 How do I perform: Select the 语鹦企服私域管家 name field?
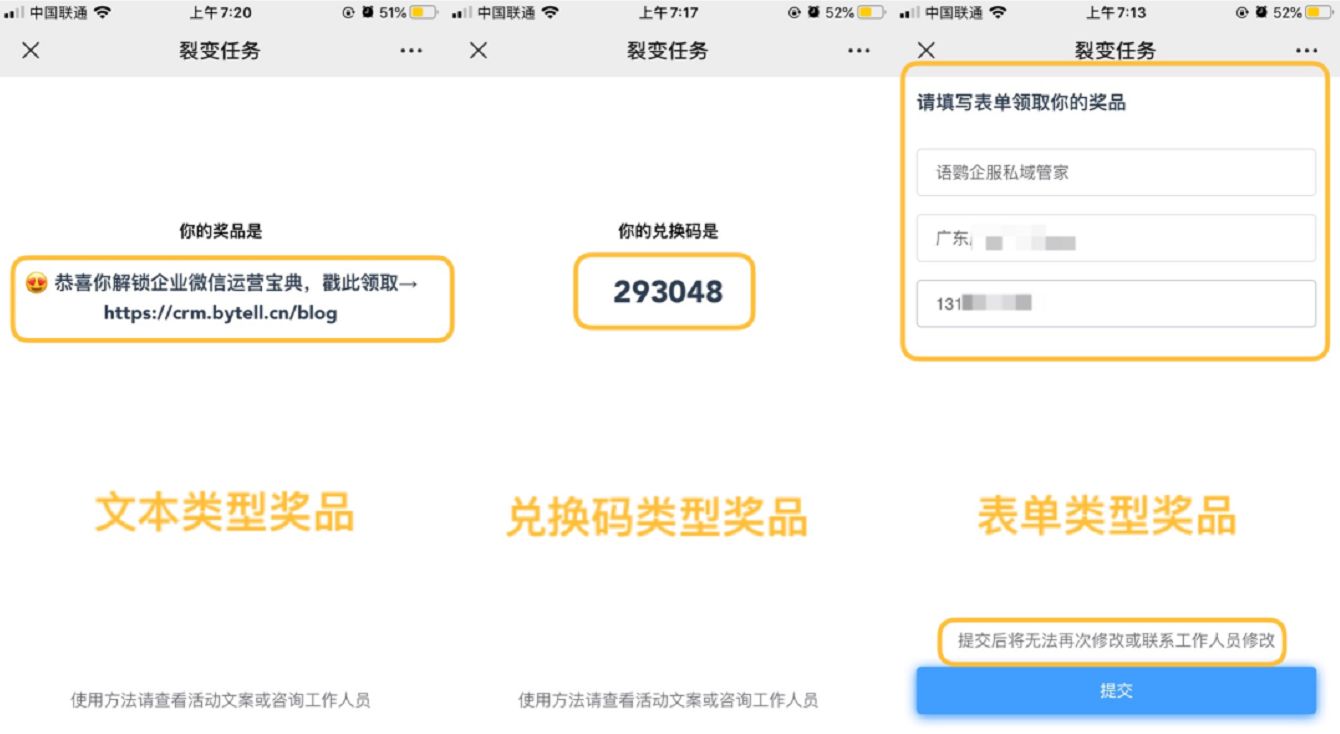[1116, 172]
